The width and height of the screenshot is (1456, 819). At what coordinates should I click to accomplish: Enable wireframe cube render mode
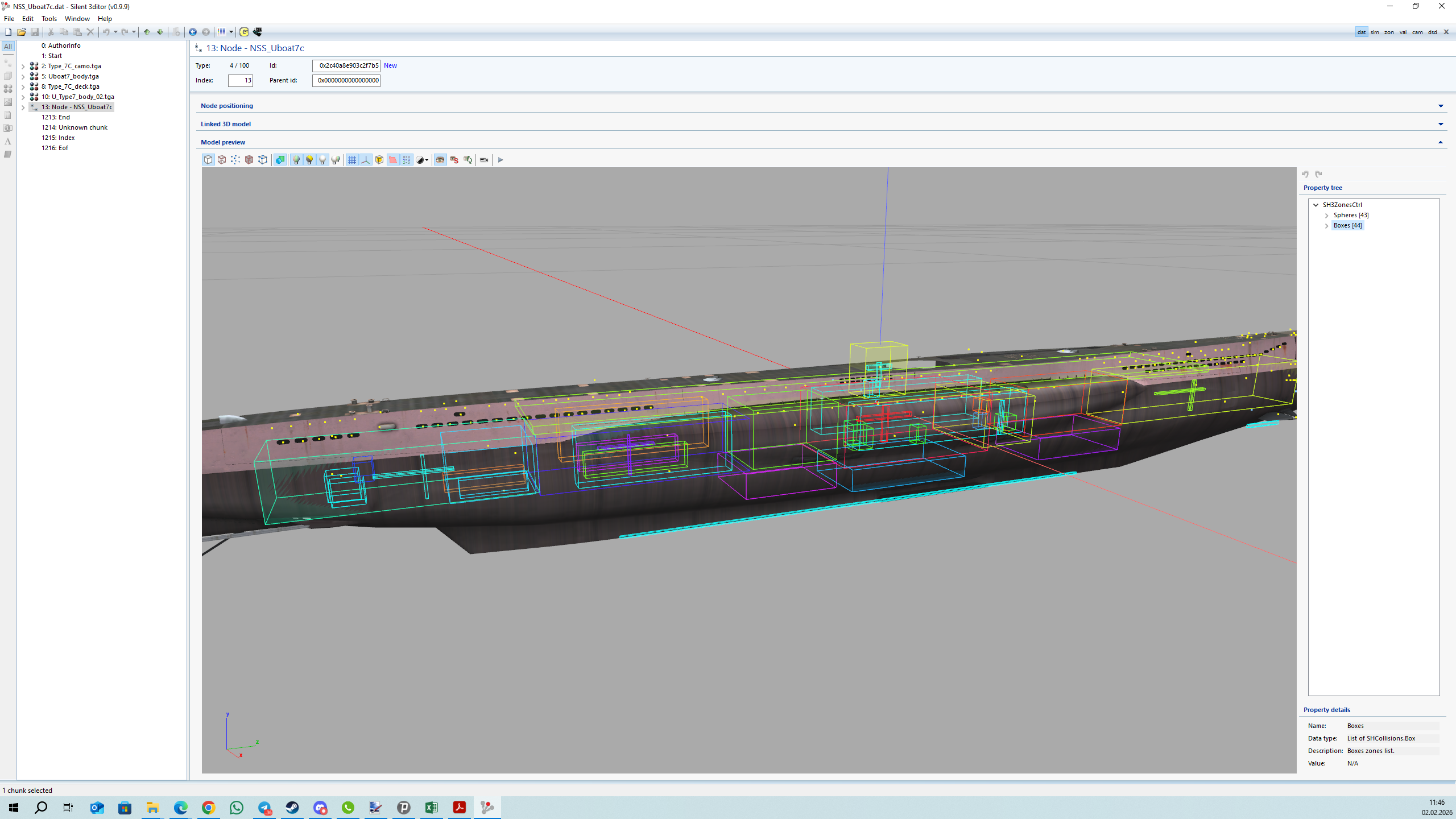click(x=222, y=160)
